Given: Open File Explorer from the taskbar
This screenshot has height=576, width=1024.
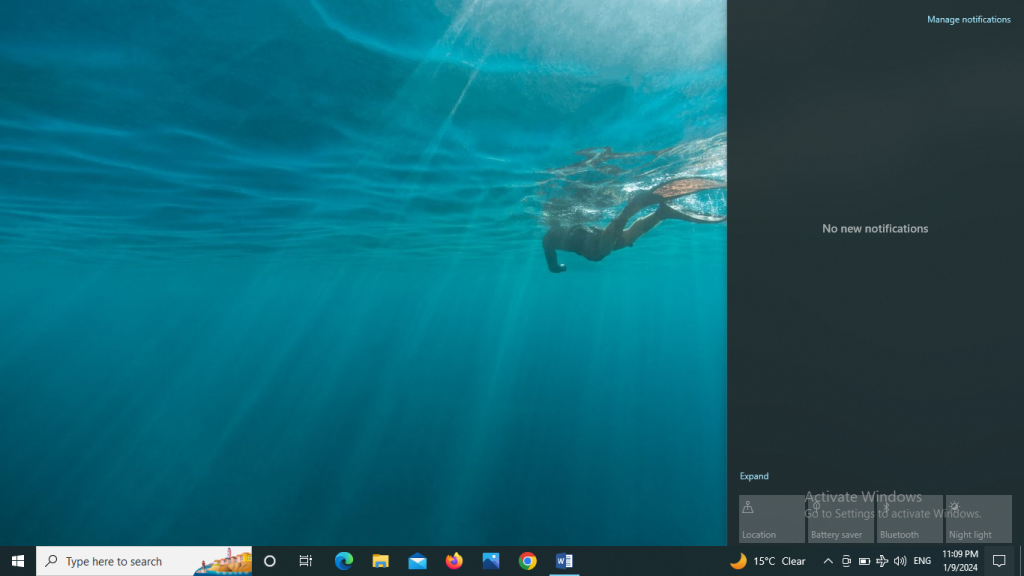Looking at the screenshot, I should (381, 561).
